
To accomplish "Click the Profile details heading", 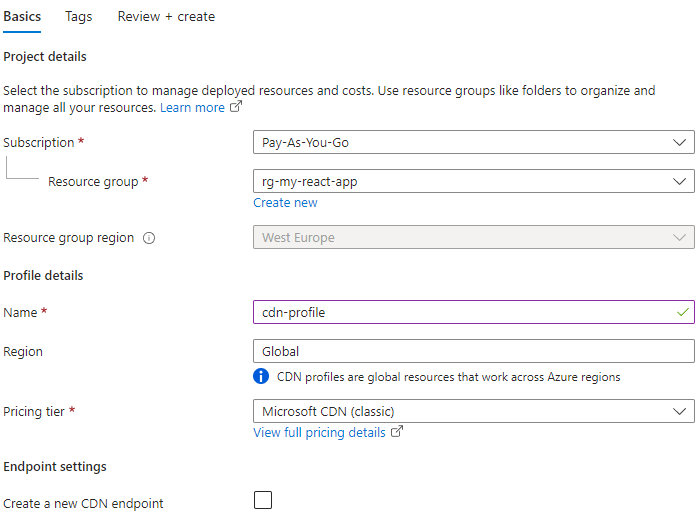I will 43,276.
